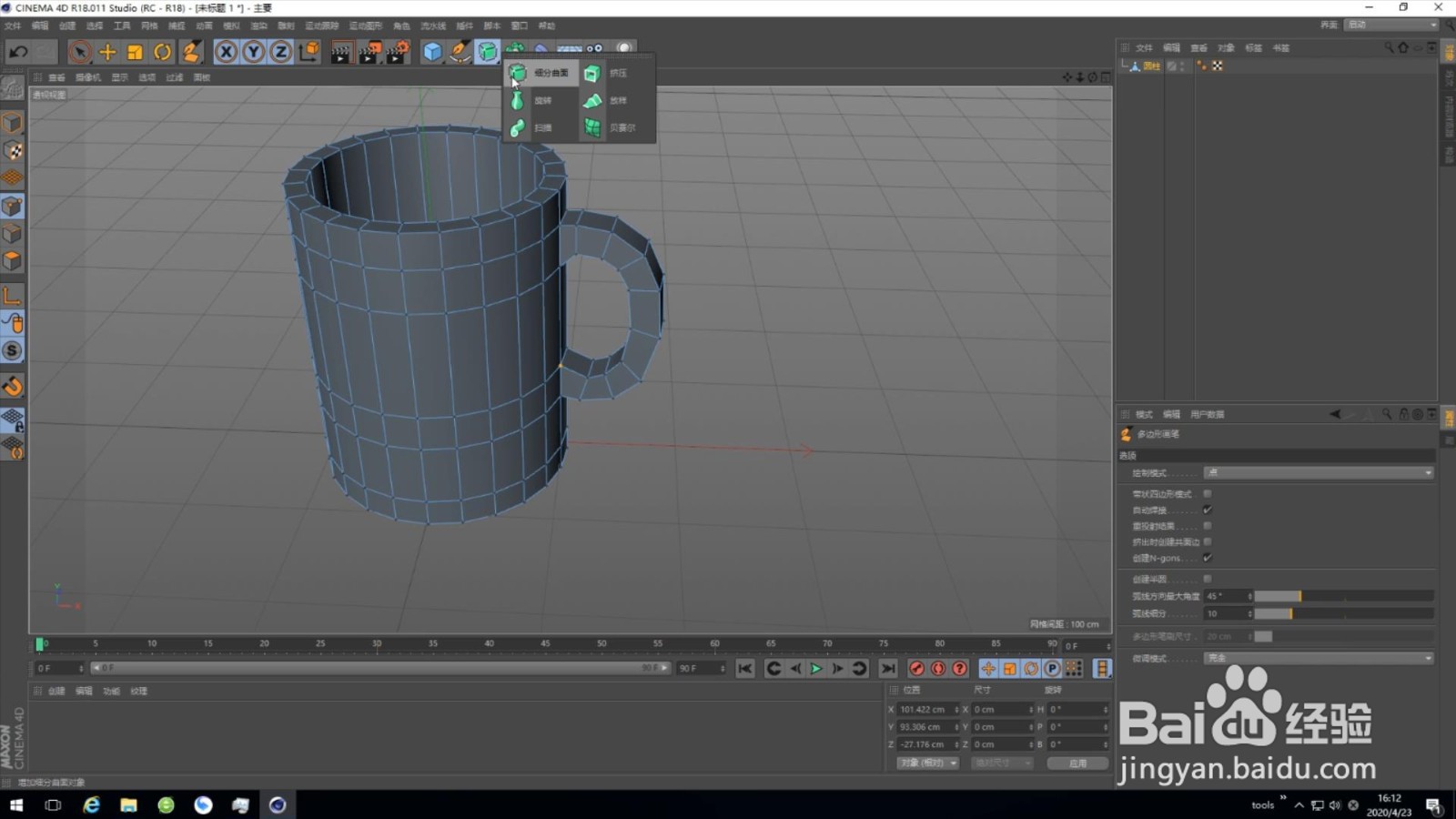This screenshot has width=1456, height=819.
Task: Activate the Move tool cross icon
Action: tap(107, 52)
